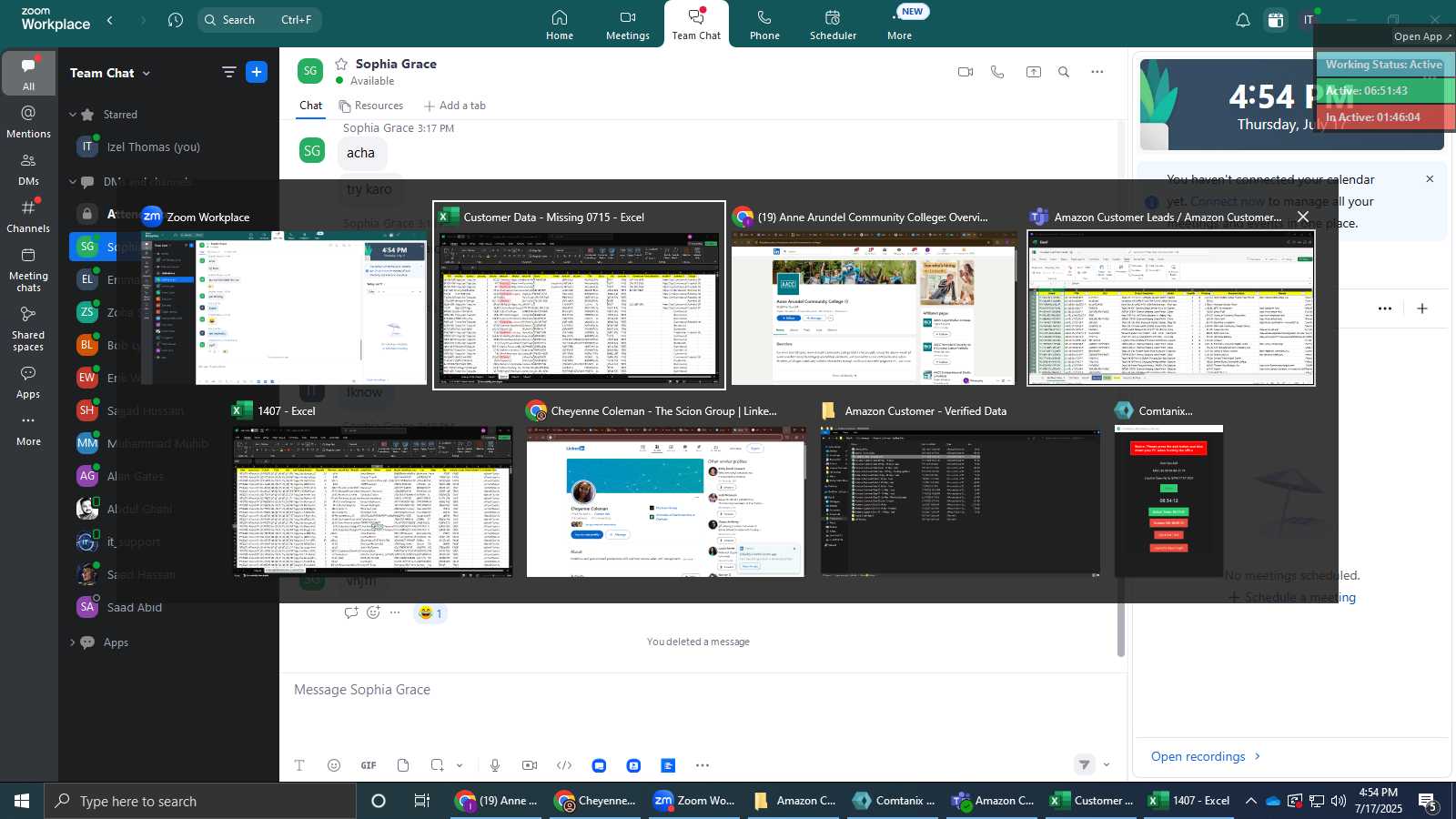Open the GIF picker
Viewport: 1456px width, 819px height.
369,765
